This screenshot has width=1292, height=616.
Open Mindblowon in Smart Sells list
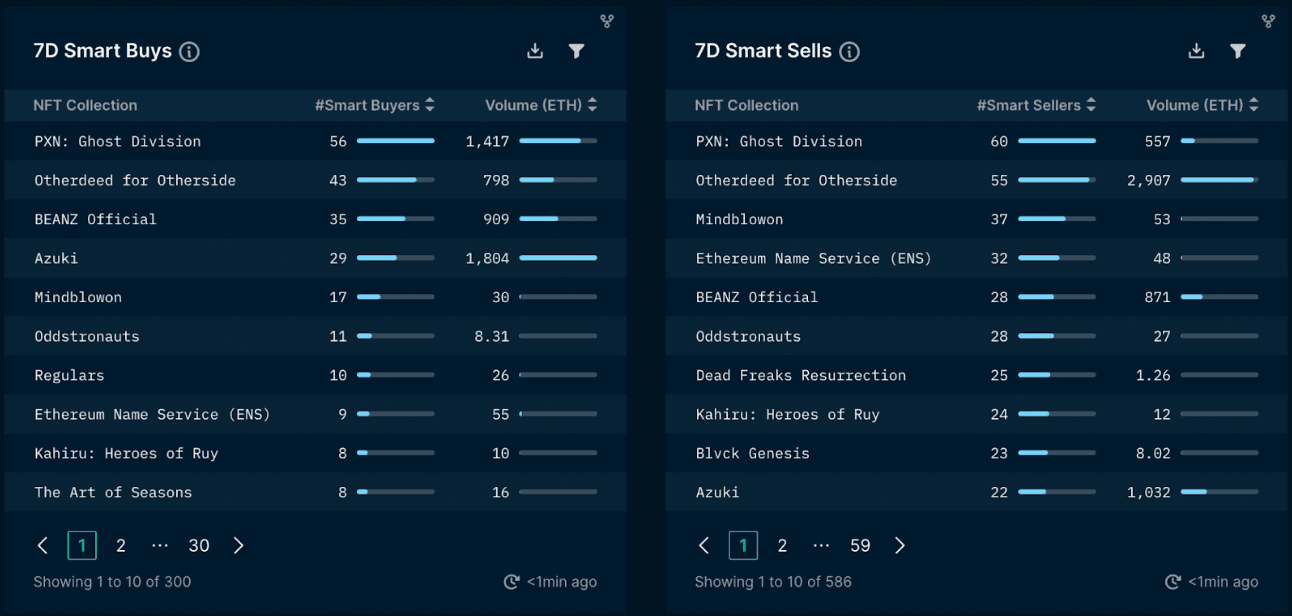tap(740, 219)
